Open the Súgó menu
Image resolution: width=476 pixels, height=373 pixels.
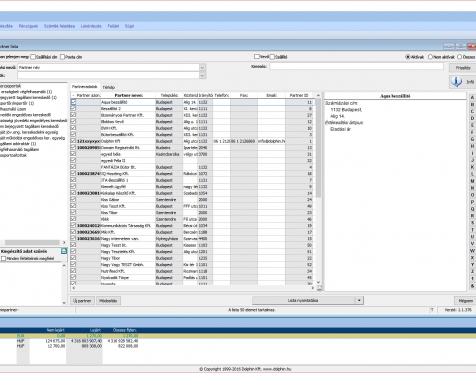[x=129, y=26]
